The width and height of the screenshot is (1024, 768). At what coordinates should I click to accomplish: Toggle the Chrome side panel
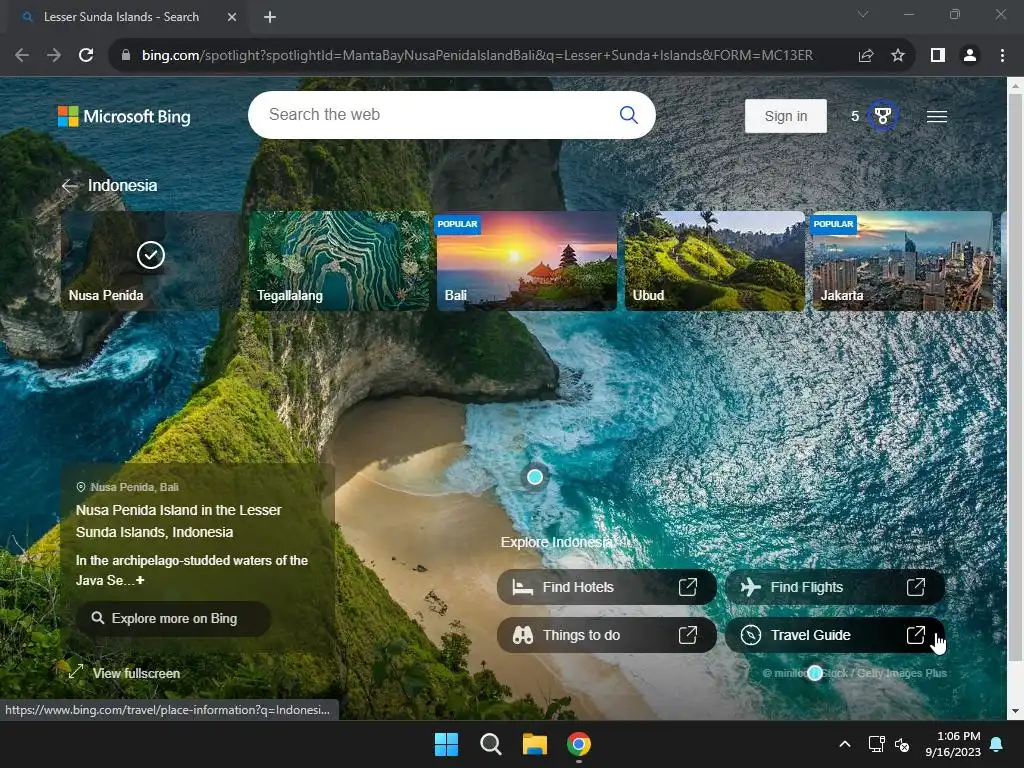click(x=938, y=56)
